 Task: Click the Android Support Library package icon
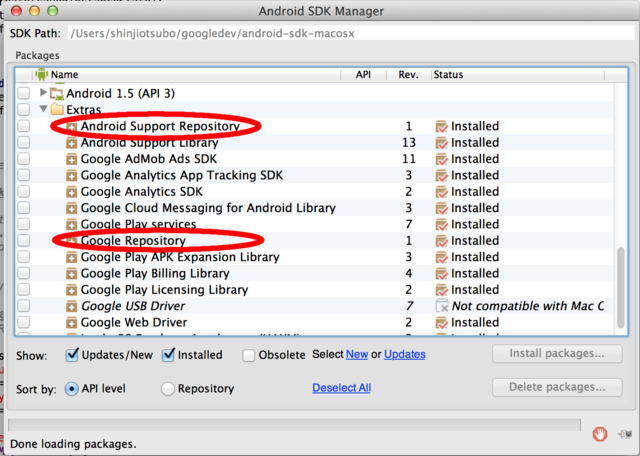pos(71,143)
